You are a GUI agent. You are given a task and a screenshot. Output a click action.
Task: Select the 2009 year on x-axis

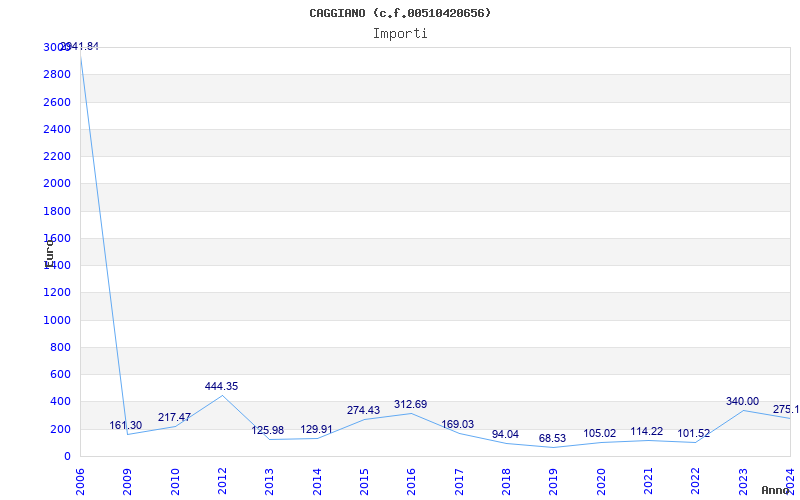coord(128,480)
